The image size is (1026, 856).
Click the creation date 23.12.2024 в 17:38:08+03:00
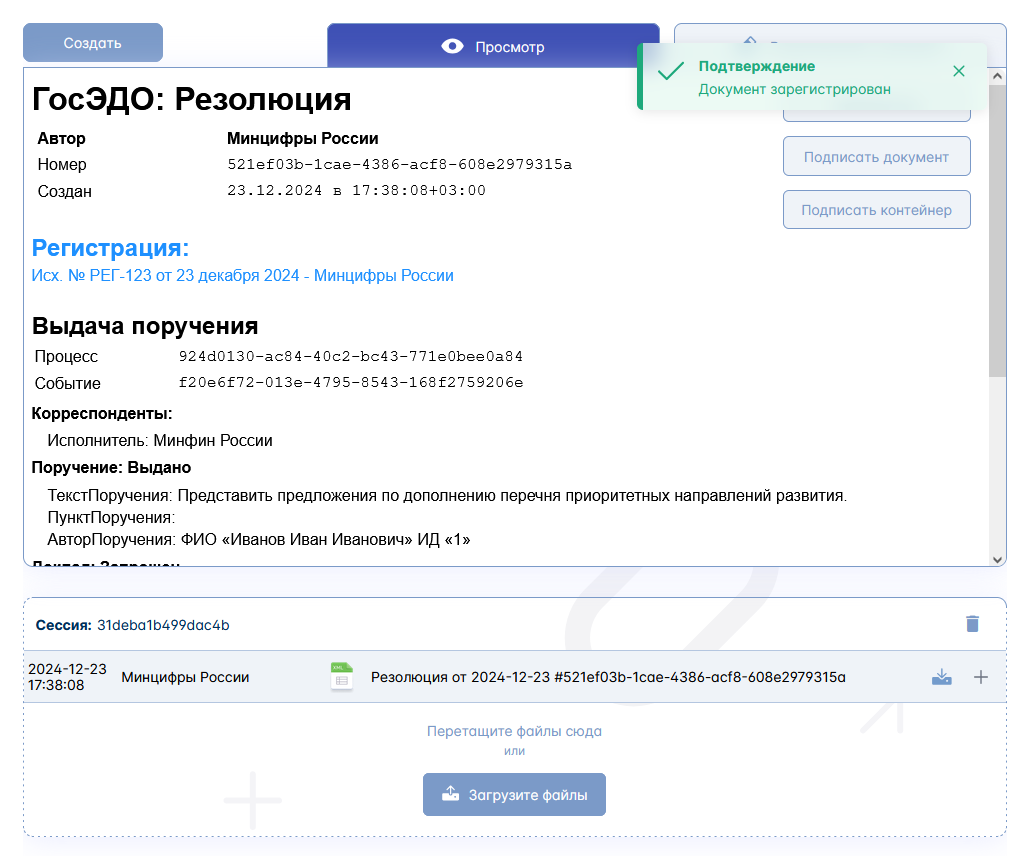click(x=357, y=190)
